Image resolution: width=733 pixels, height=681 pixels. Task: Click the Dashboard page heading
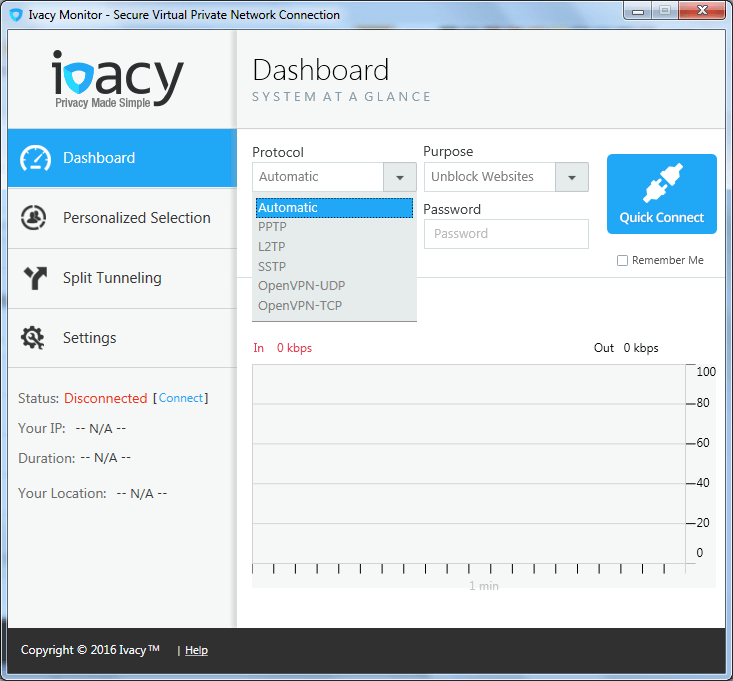pyautogui.click(x=321, y=70)
